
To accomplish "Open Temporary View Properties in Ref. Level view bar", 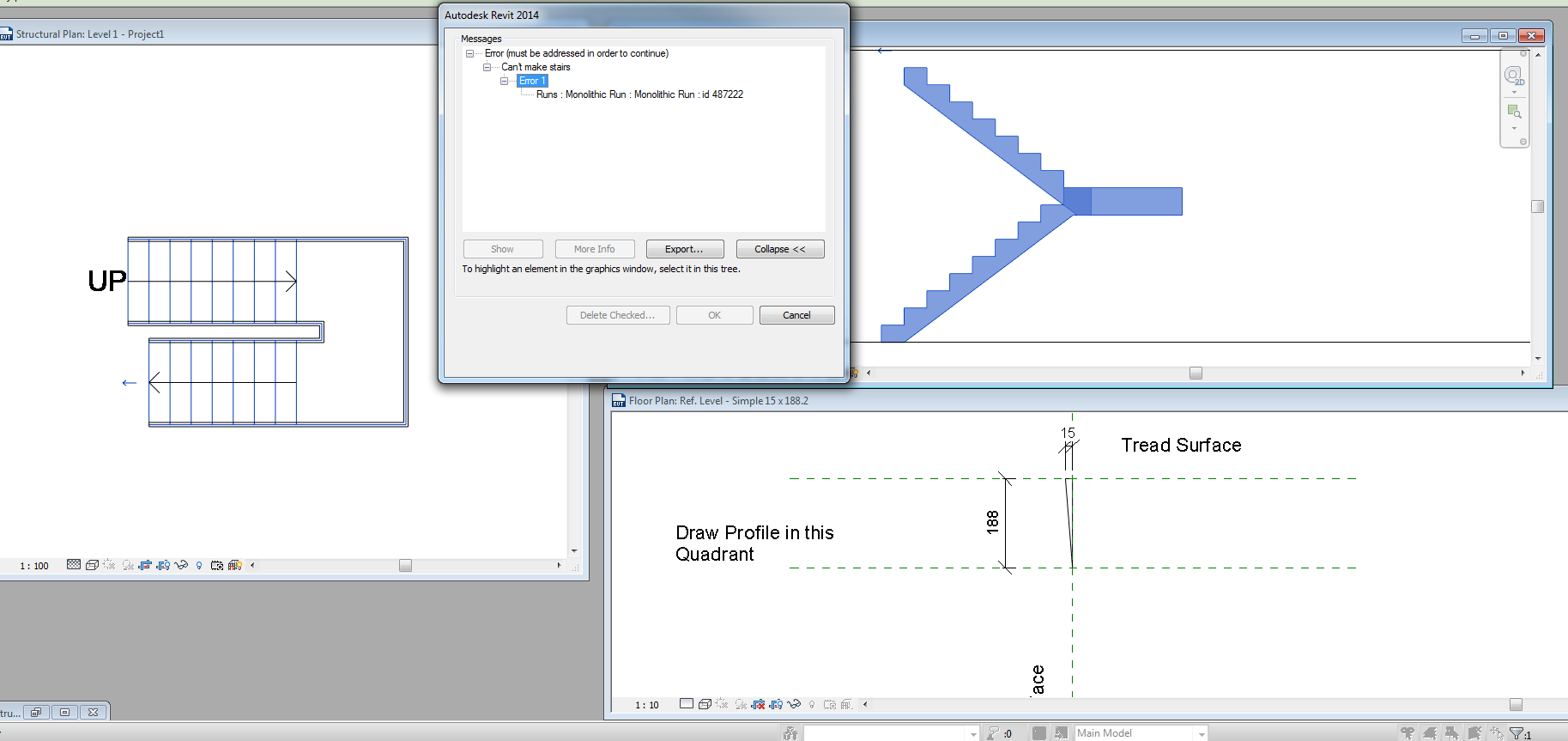I will tap(830, 704).
